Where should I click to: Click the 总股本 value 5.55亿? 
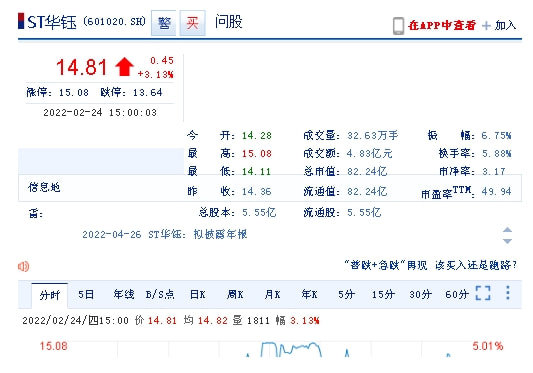[259, 213]
